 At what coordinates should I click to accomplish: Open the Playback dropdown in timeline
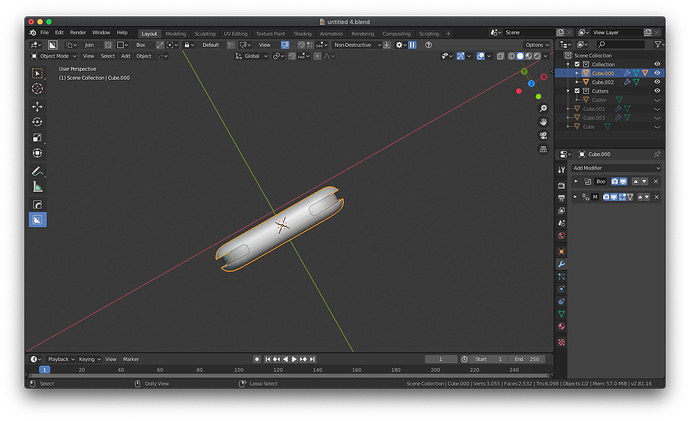click(61, 359)
